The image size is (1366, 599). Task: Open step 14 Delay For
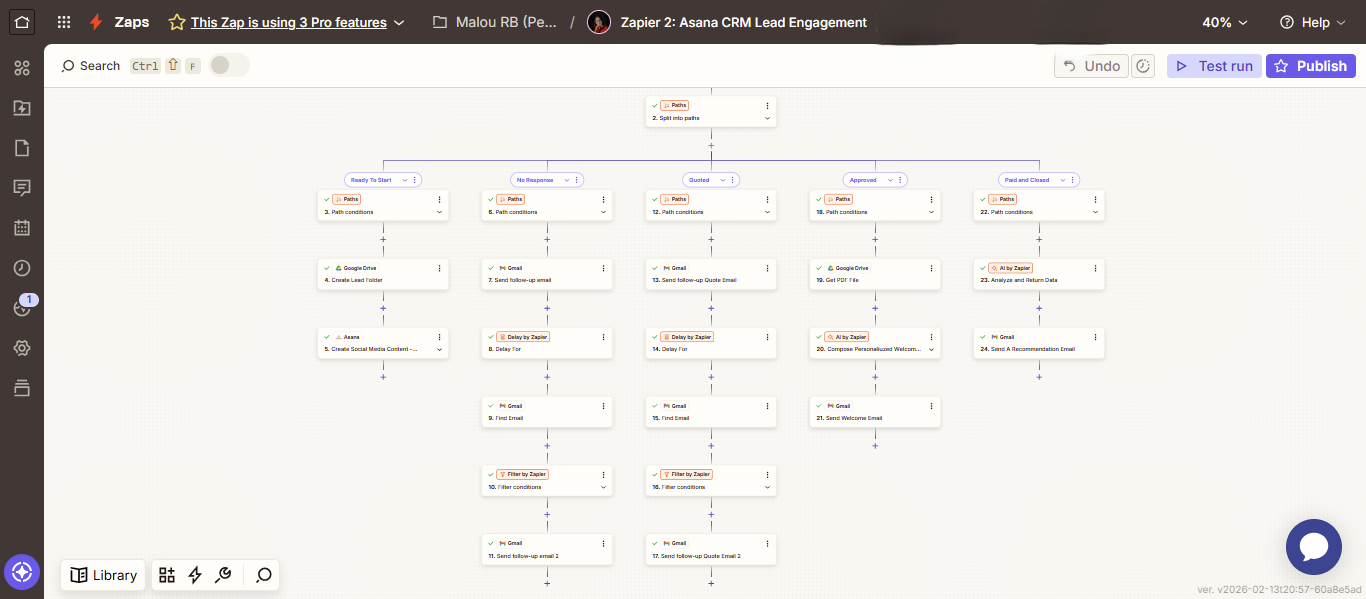coord(711,343)
